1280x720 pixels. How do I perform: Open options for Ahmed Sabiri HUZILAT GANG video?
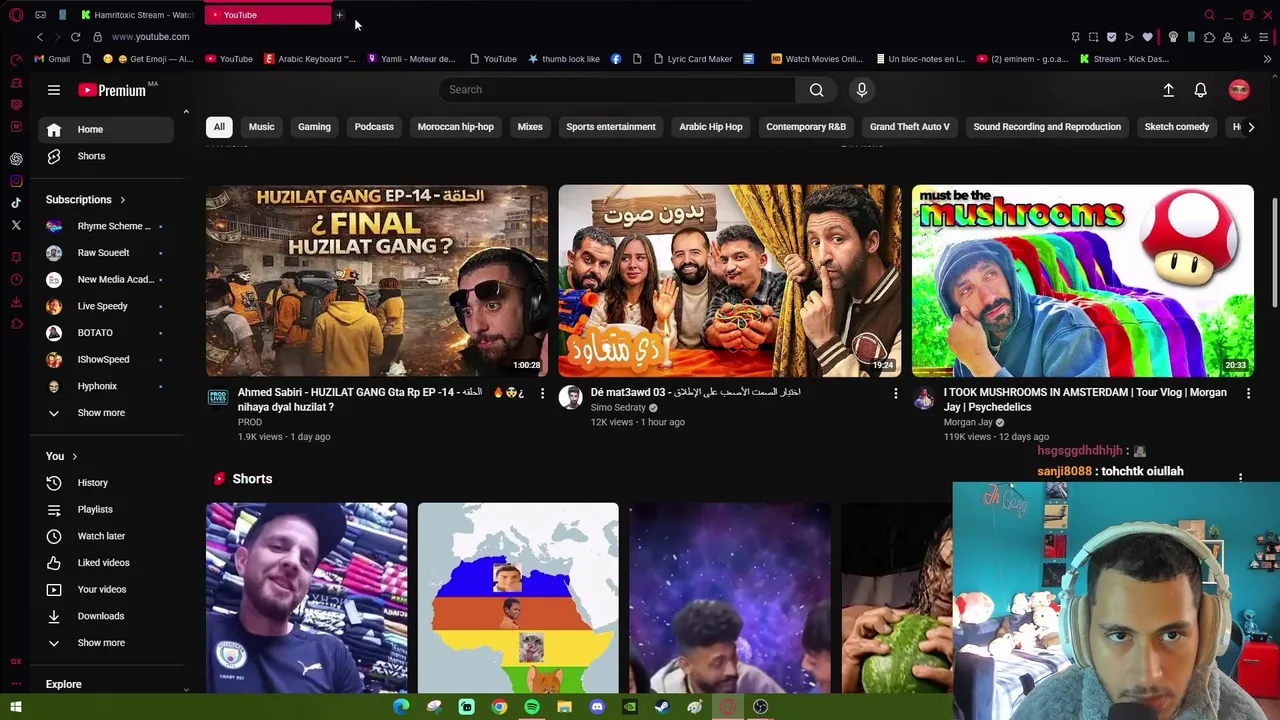(x=542, y=394)
